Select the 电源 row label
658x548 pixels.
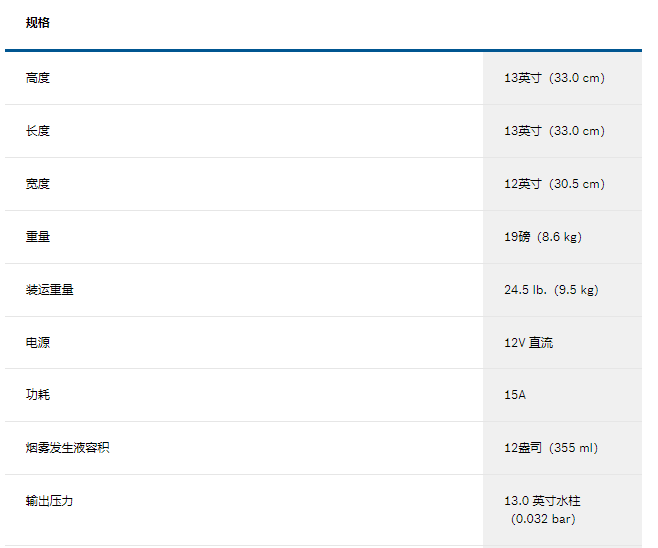pos(38,343)
